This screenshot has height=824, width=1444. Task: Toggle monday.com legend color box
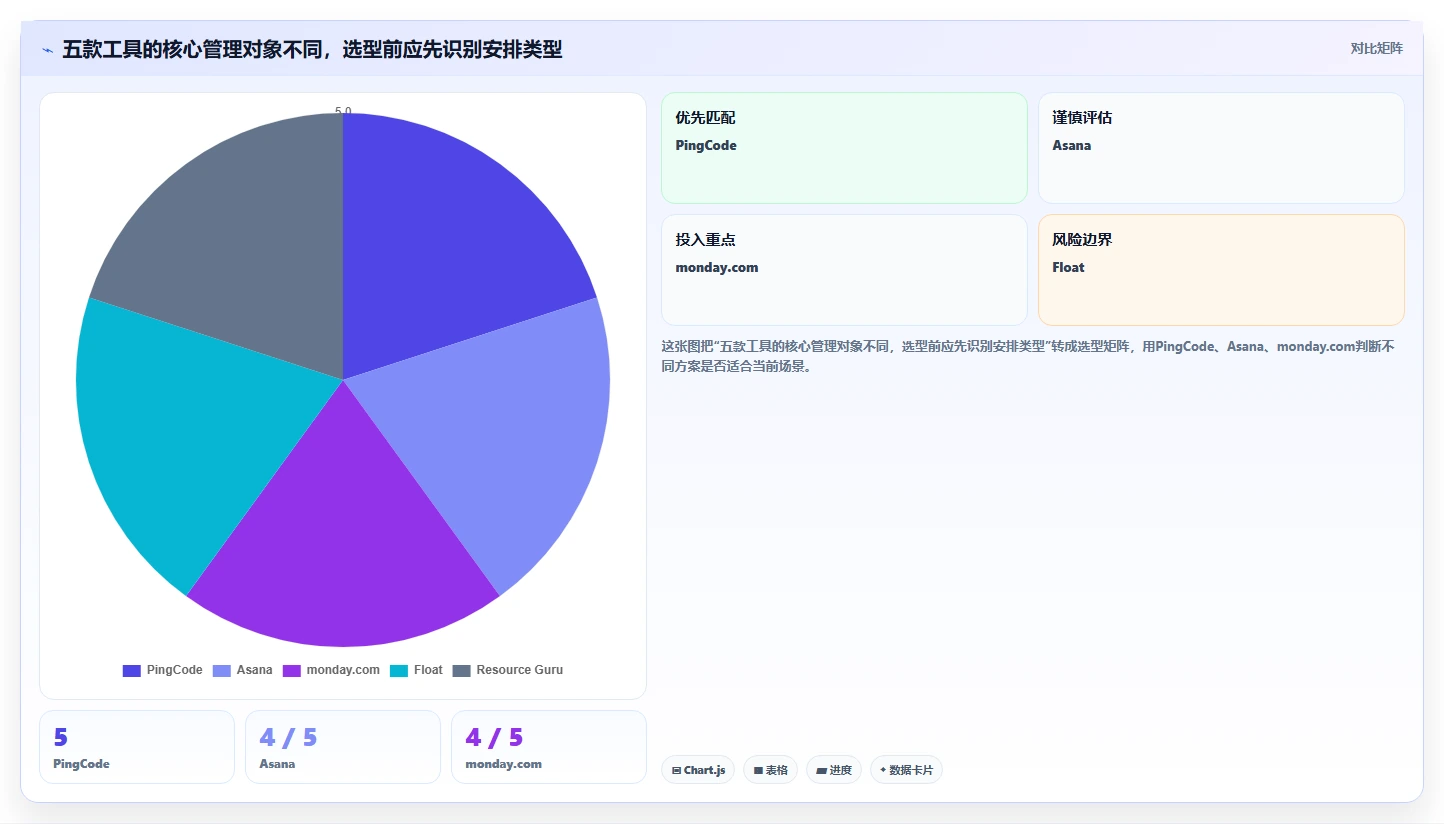(292, 671)
